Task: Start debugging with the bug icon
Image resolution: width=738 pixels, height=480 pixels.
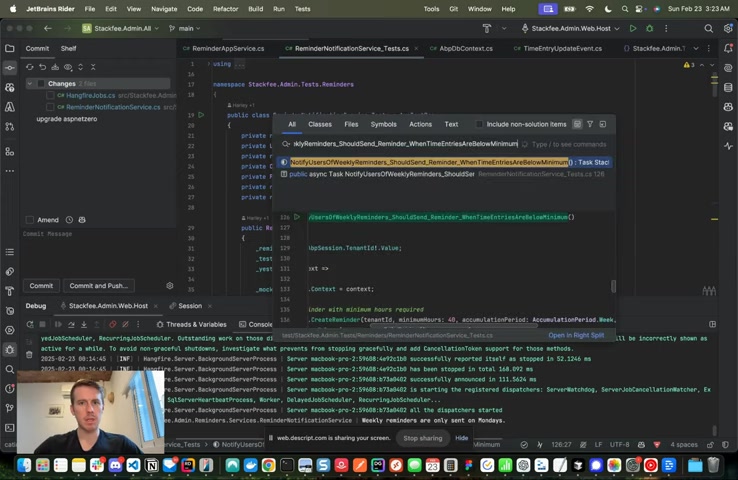Action: tap(650, 29)
